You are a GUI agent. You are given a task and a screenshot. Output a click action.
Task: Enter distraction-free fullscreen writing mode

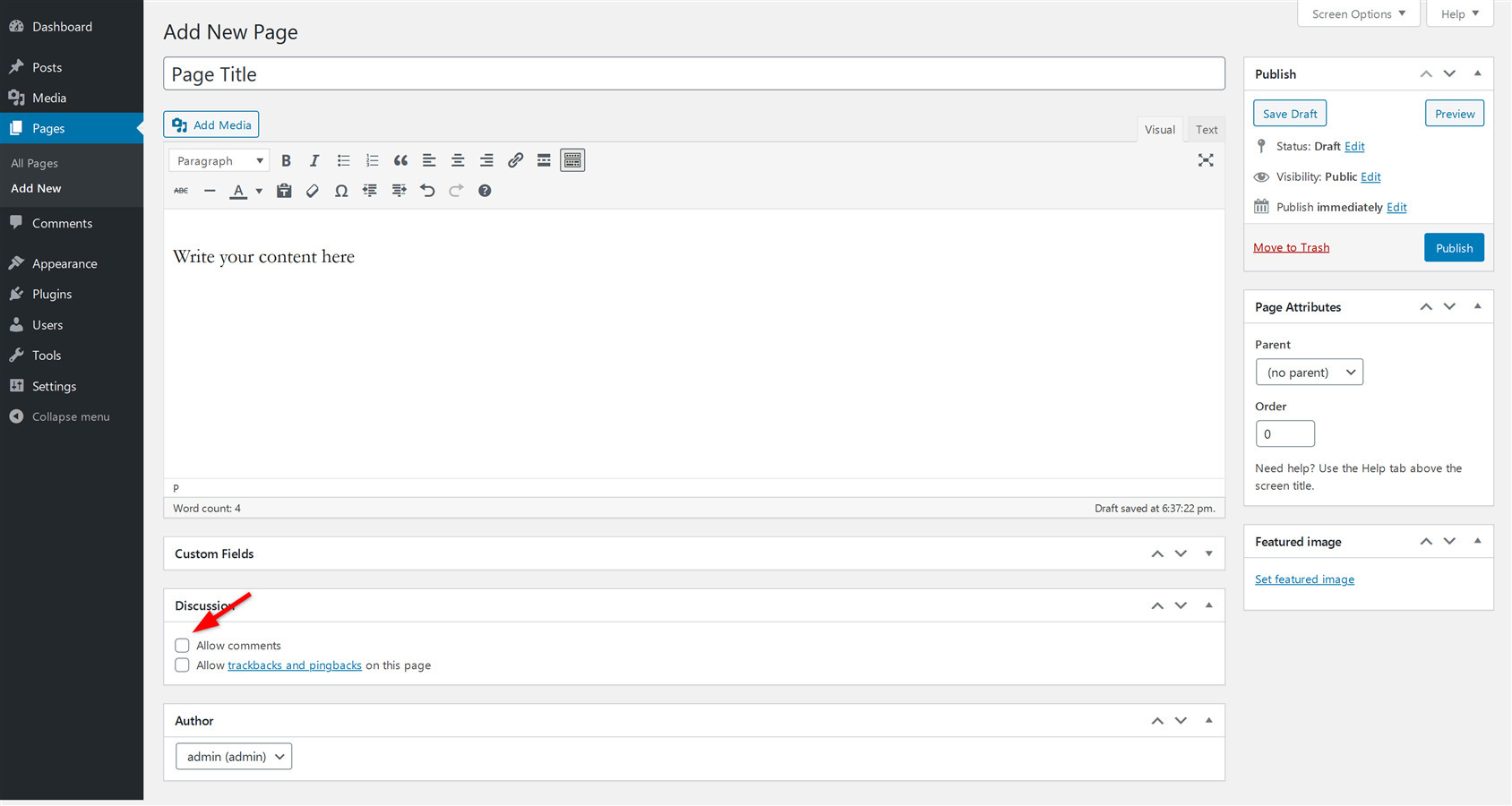click(x=1206, y=160)
